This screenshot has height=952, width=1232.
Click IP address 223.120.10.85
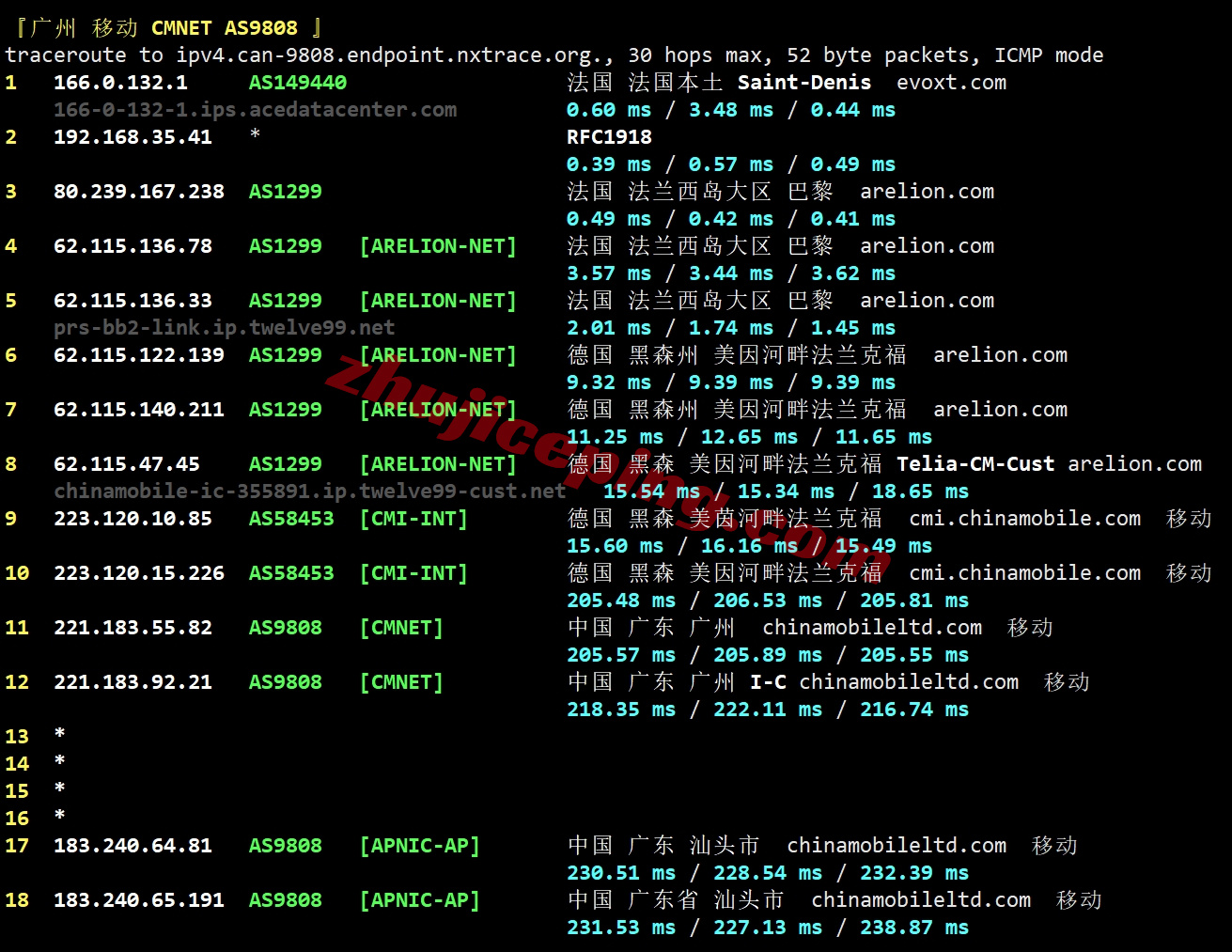(133, 519)
